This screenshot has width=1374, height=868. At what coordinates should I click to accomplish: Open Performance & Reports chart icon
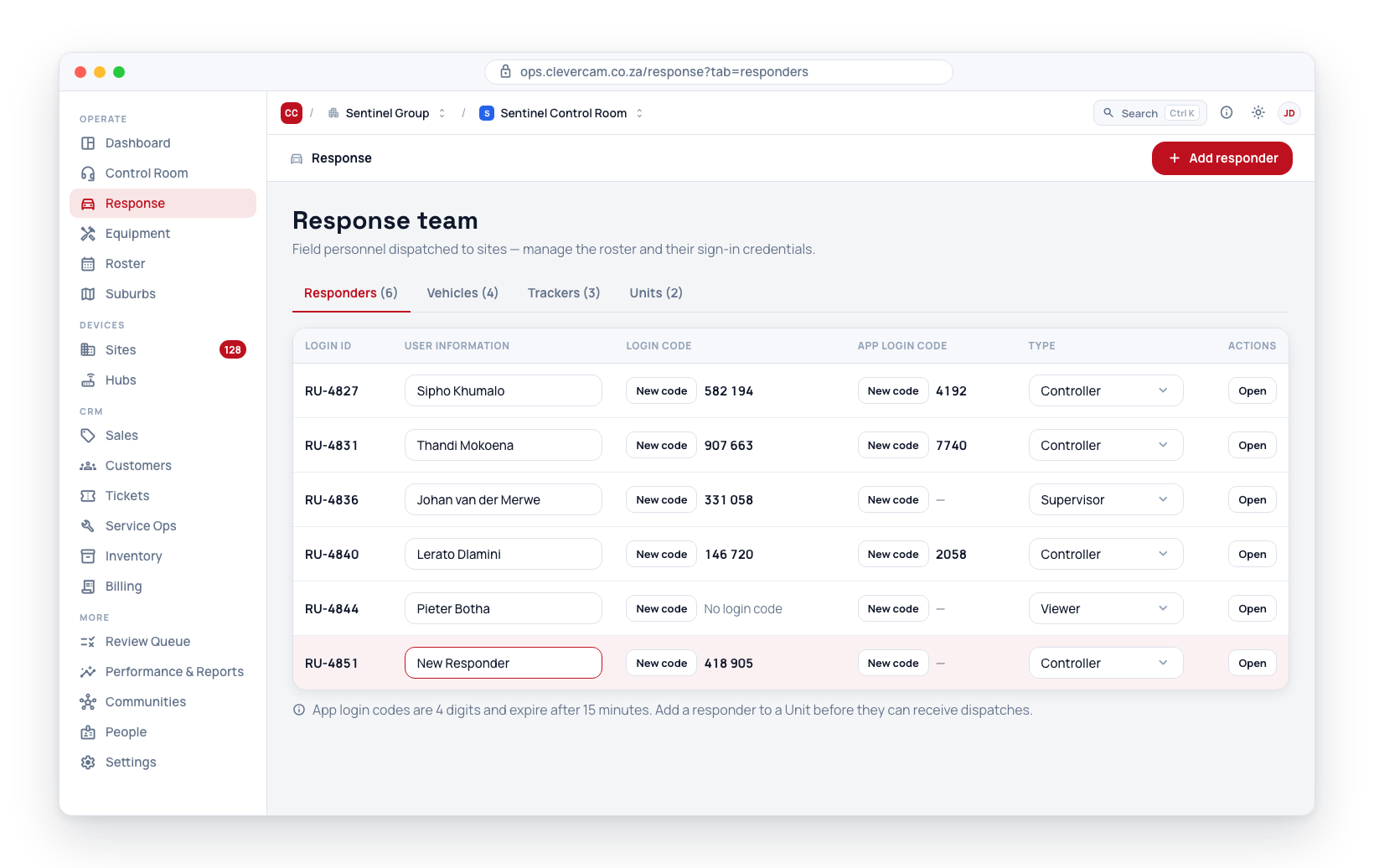pos(88,672)
